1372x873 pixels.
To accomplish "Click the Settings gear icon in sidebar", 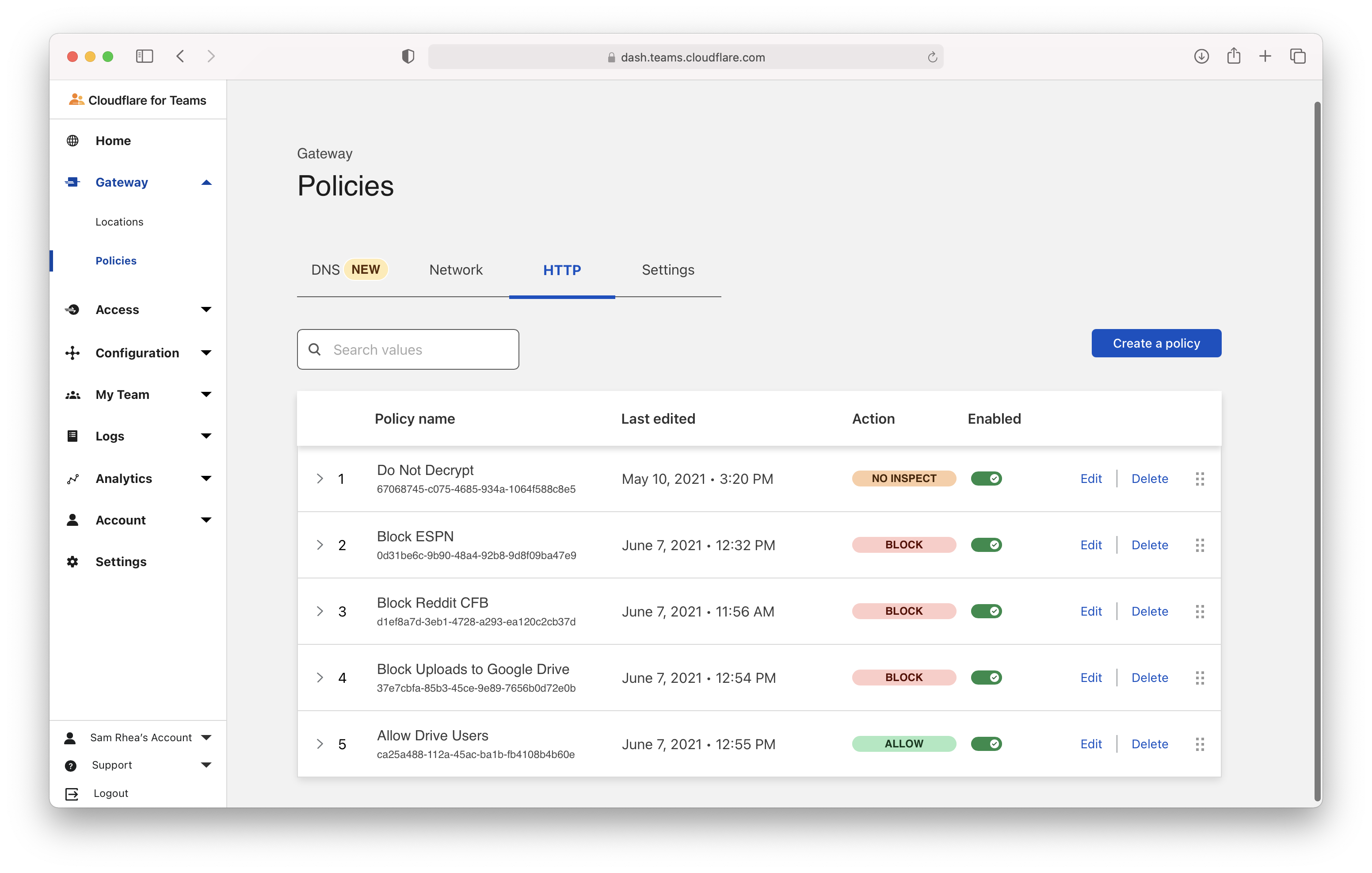I will pyautogui.click(x=72, y=562).
